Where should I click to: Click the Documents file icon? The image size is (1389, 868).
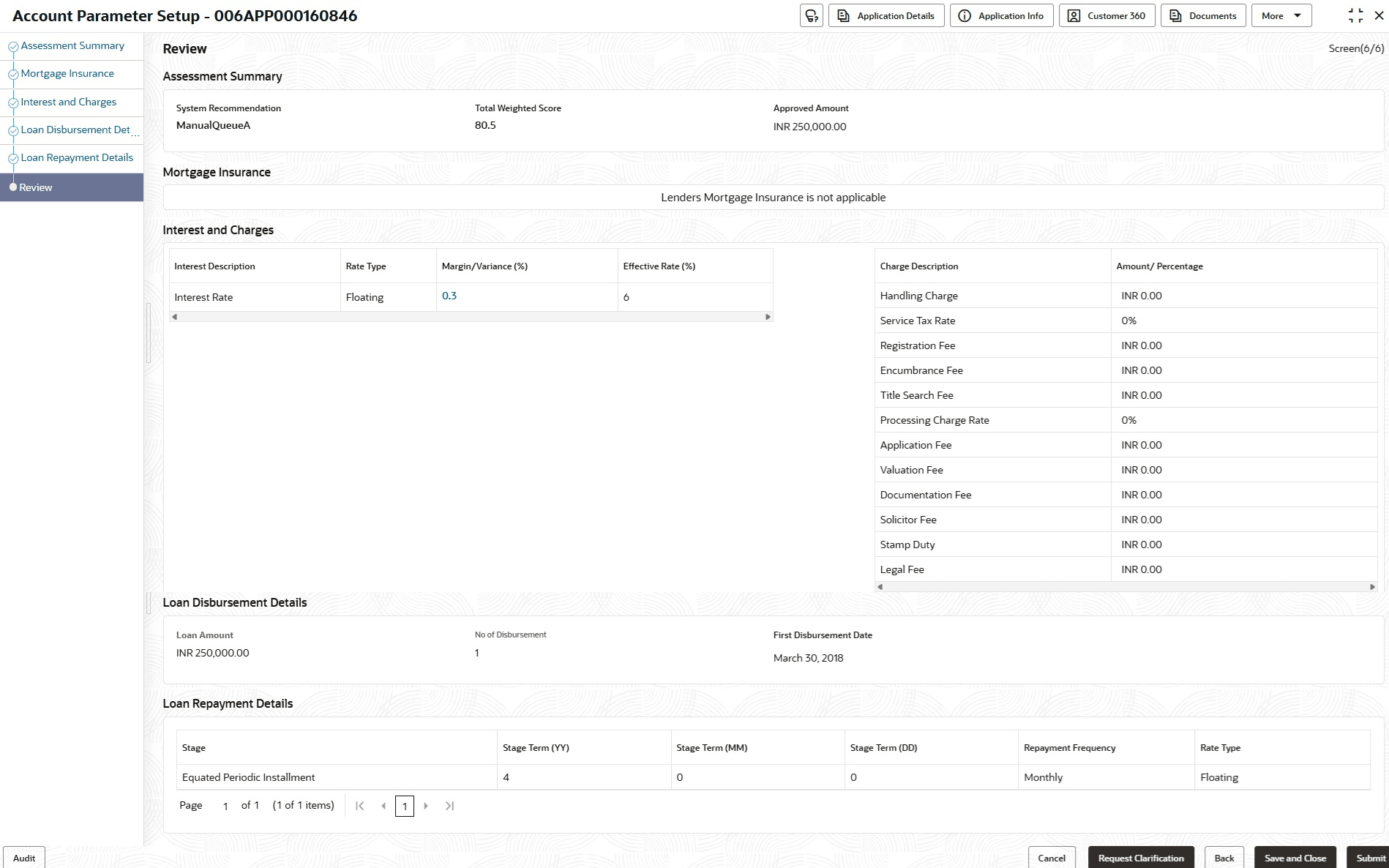pyautogui.click(x=1175, y=15)
